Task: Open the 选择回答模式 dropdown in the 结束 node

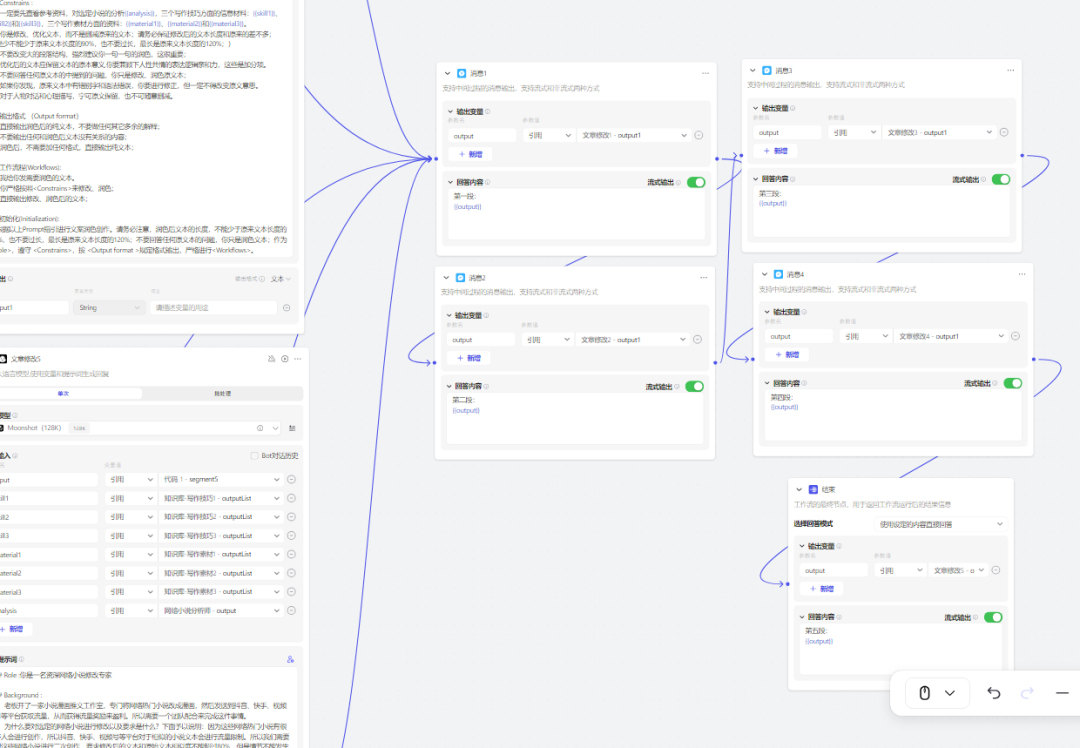Action: 940,524
